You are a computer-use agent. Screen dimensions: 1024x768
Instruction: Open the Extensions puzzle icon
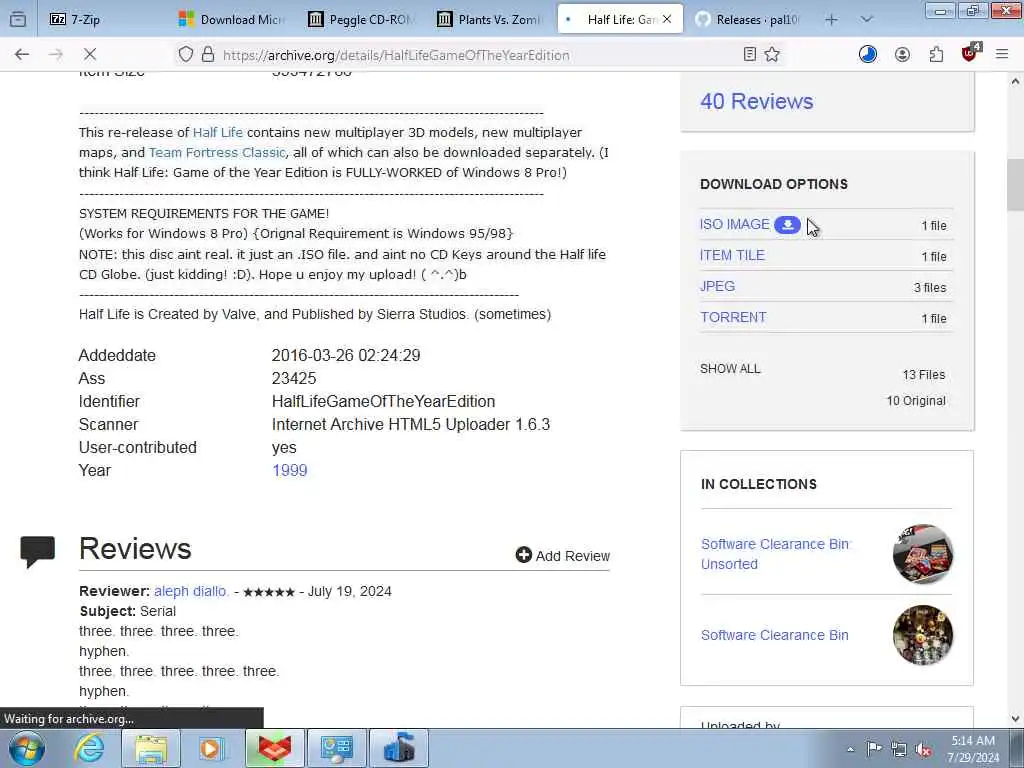point(936,55)
